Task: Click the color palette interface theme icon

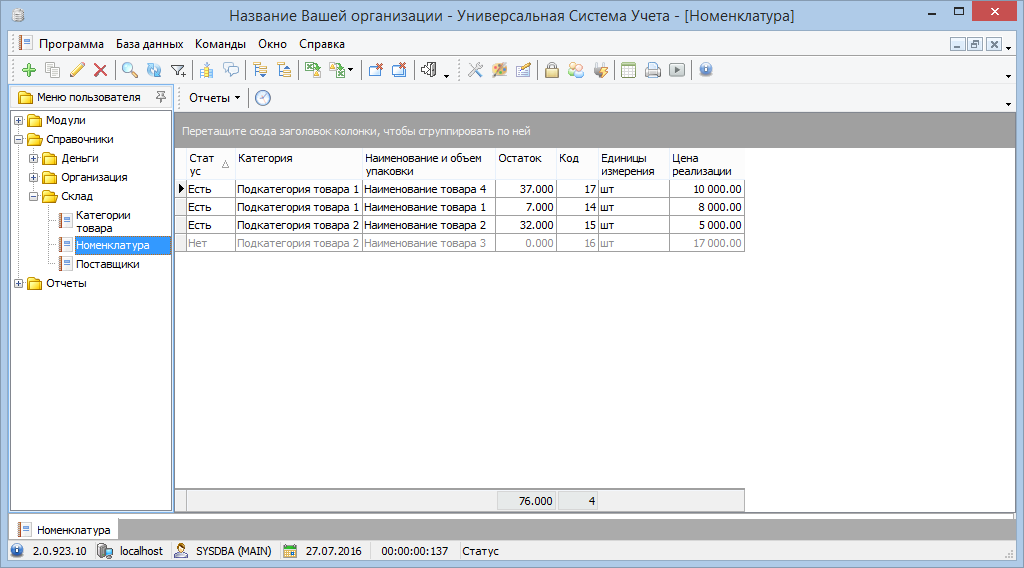Action: click(498, 70)
